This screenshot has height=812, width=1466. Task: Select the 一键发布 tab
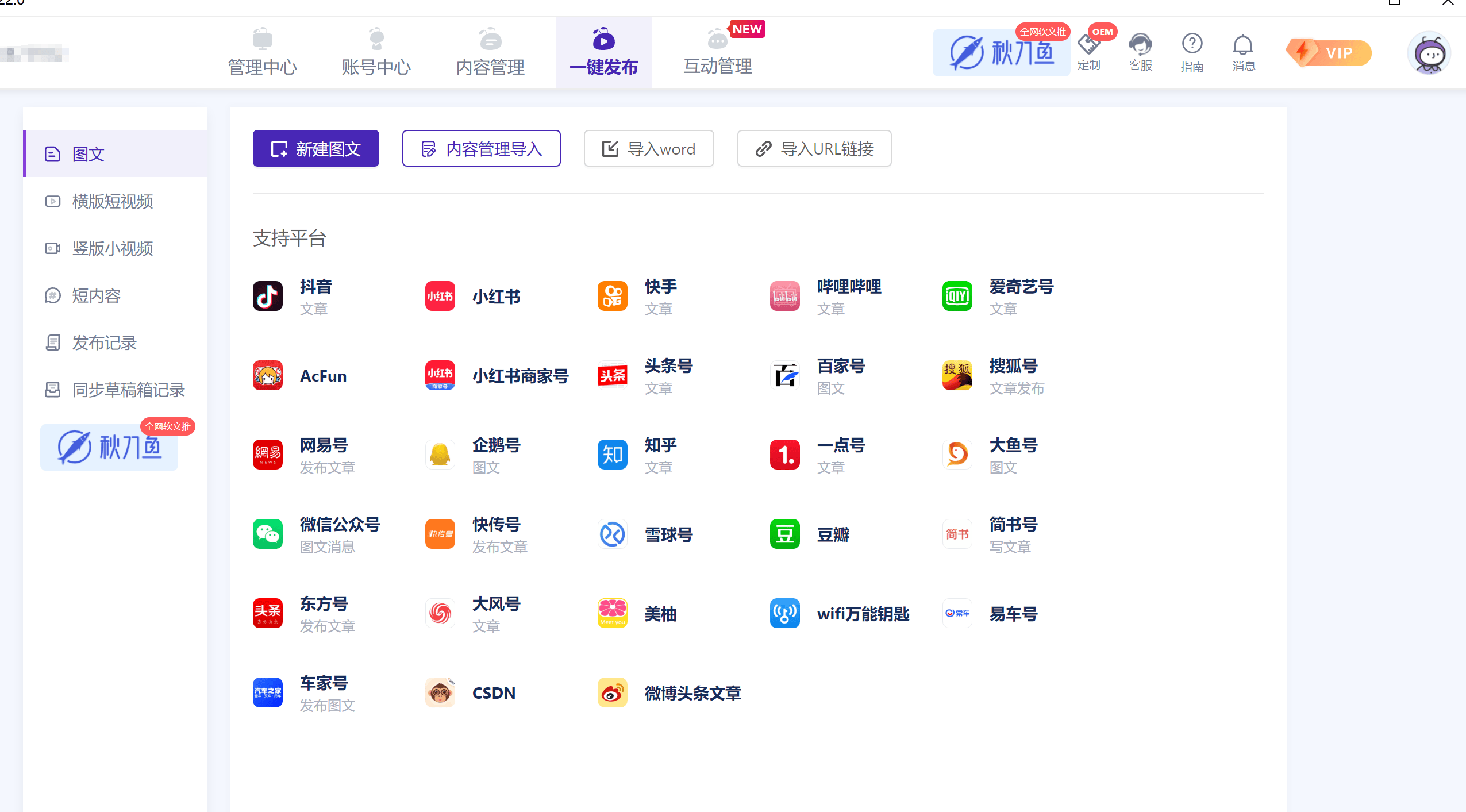(x=603, y=53)
